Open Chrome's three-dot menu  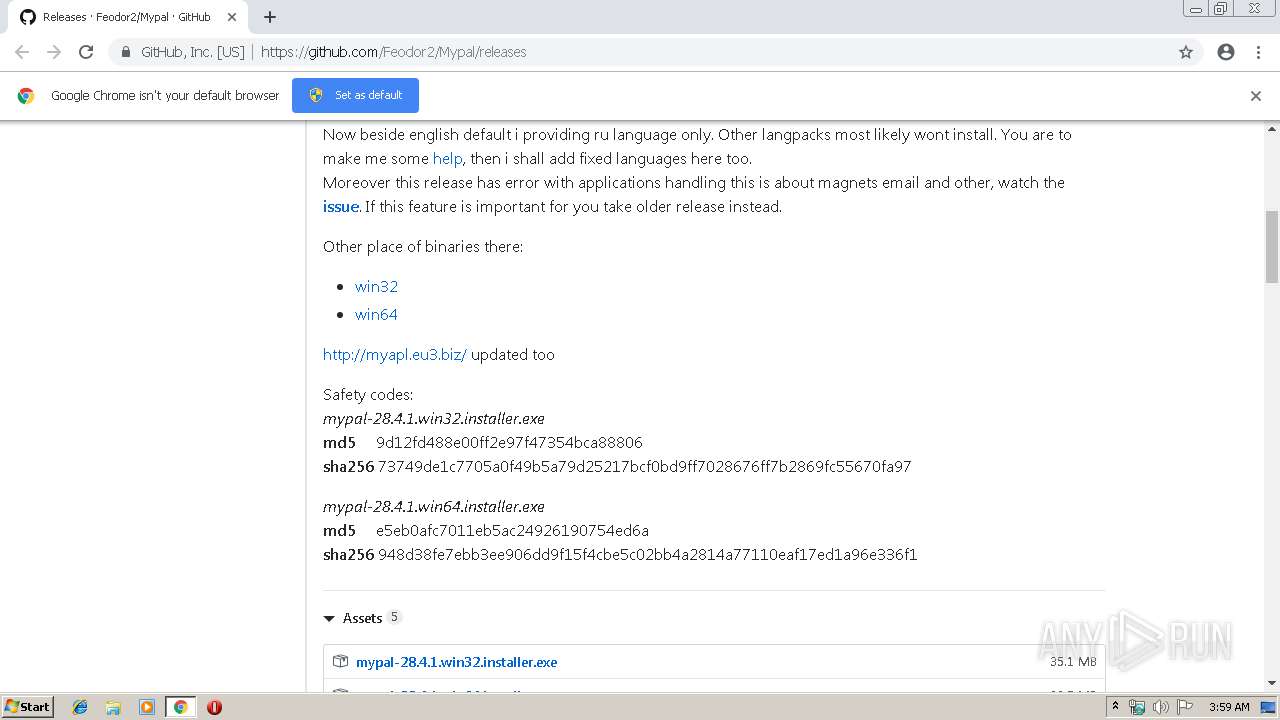click(x=1258, y=52)
